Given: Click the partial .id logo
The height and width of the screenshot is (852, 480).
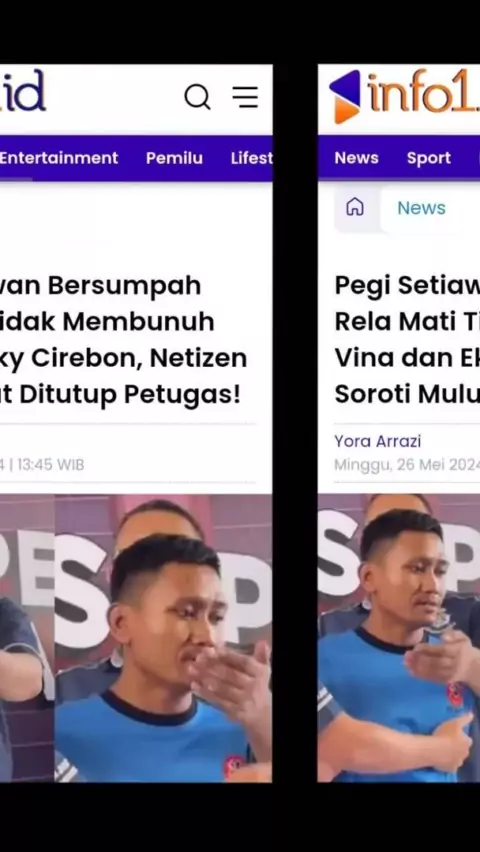Looking at the screenshot, I should pos(22,90).
